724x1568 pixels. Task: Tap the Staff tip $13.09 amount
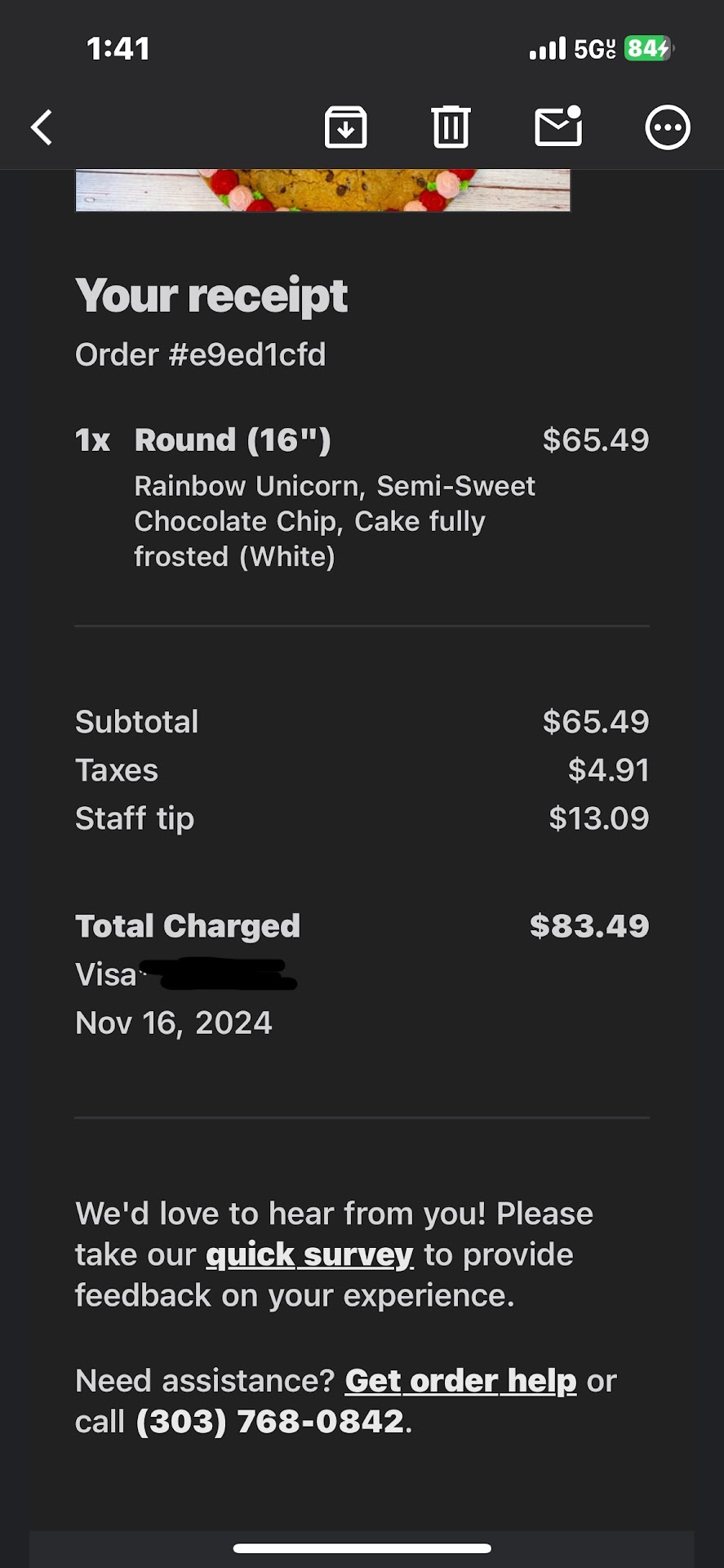(598, 818)
